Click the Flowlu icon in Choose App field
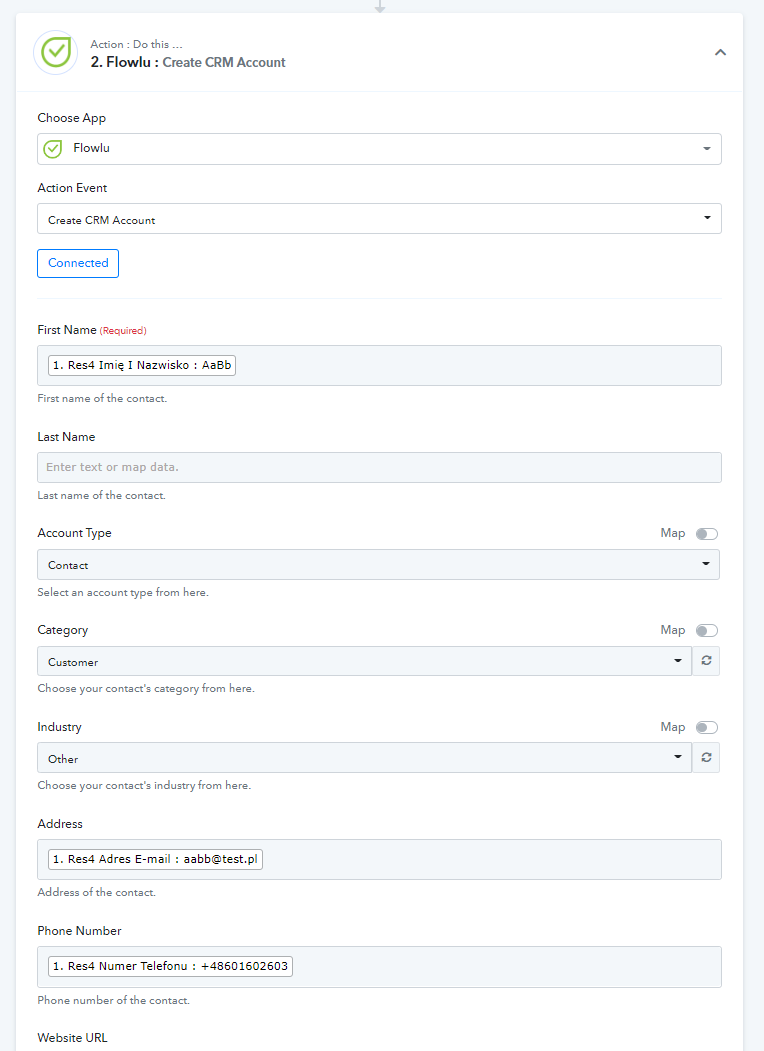 point(52,149)
